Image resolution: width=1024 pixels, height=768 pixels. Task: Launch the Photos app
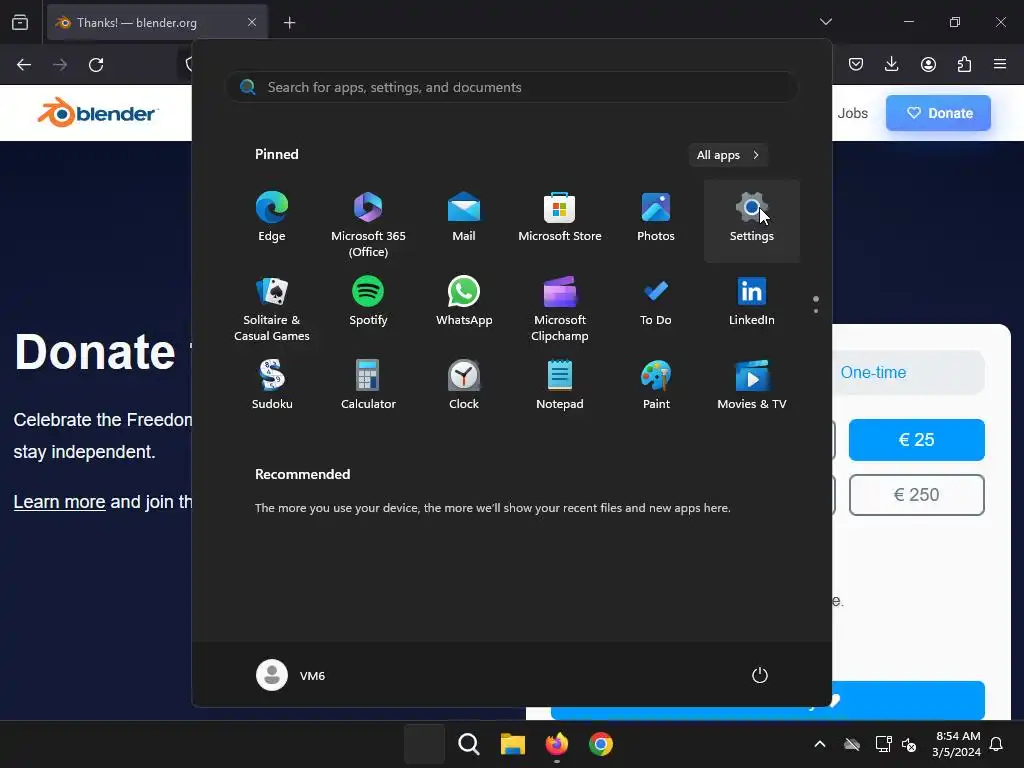pos(656,219)
